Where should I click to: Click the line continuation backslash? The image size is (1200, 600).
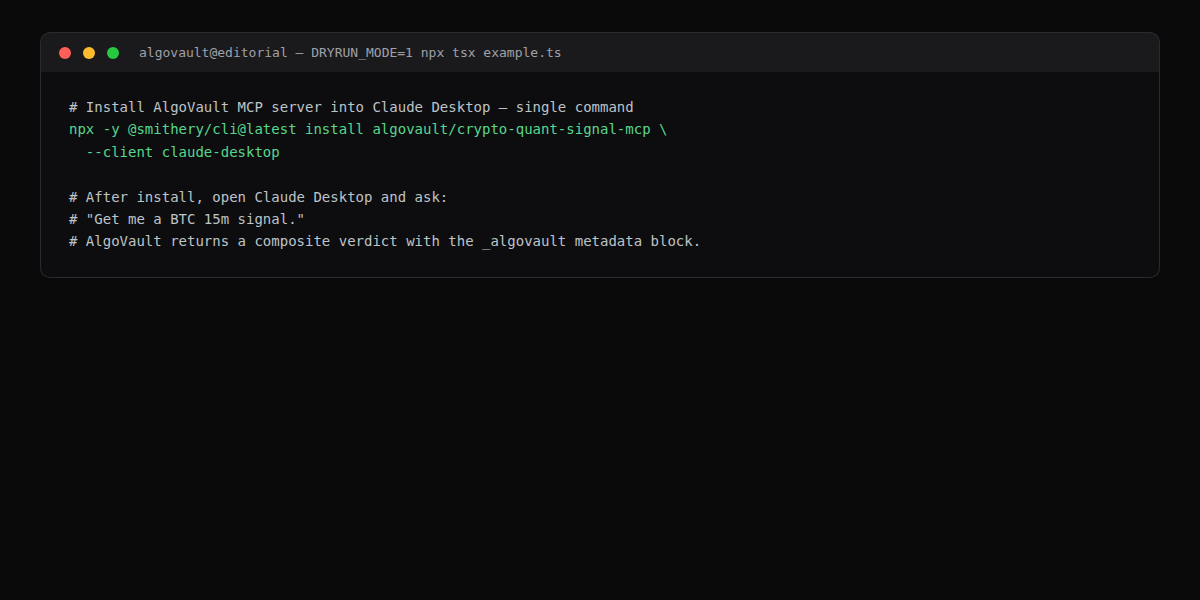click(x=664, y=129)
